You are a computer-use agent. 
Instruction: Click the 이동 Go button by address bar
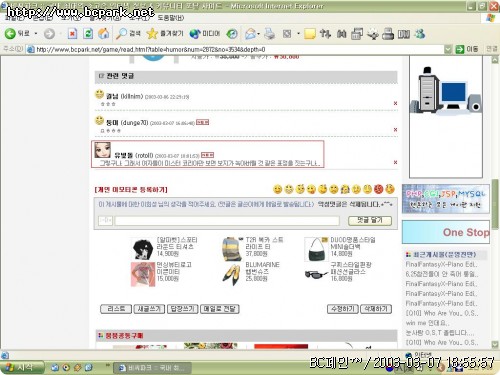467,49
